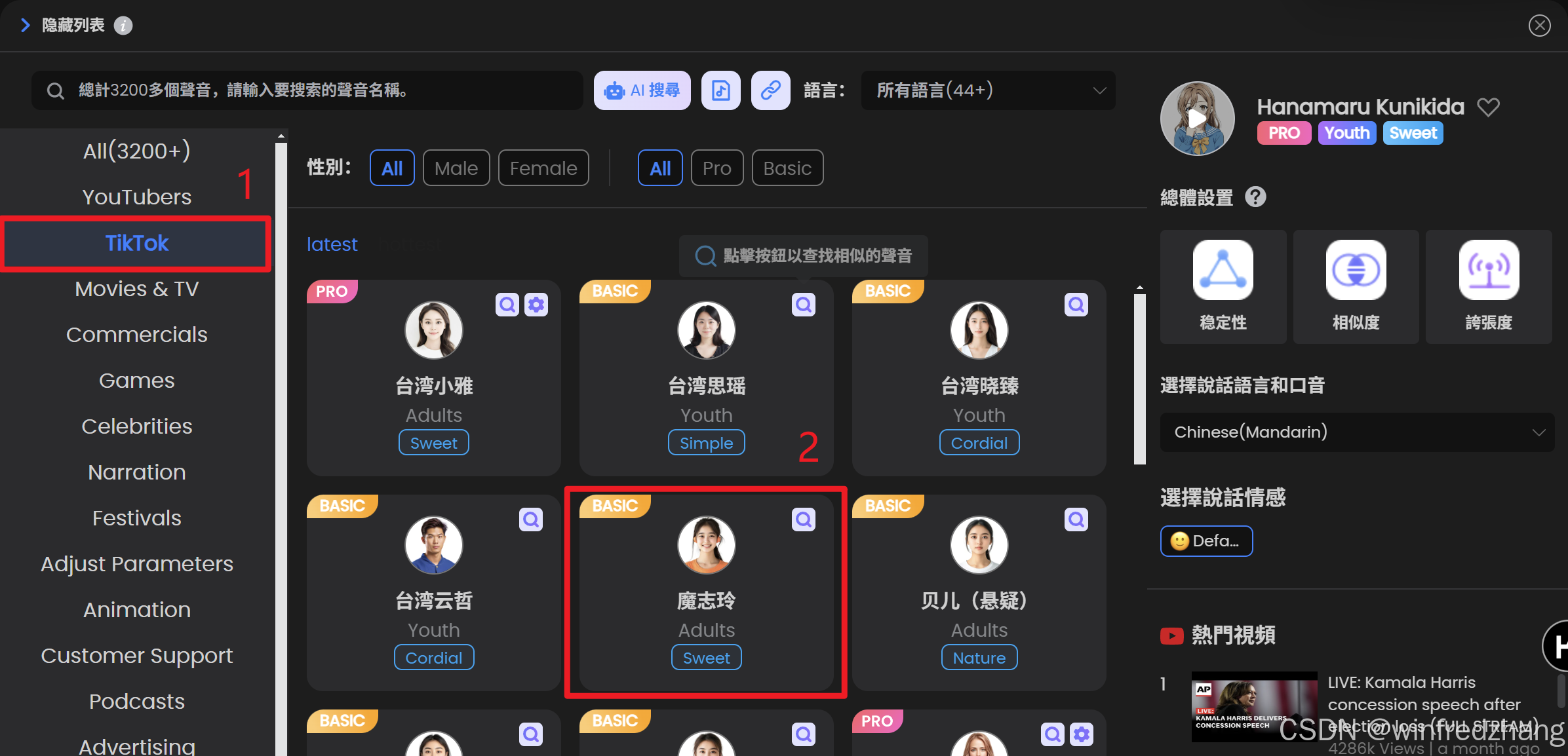
Task: Find similar voices to 台湾晓臻
Action: click(x=1076, y=305)
